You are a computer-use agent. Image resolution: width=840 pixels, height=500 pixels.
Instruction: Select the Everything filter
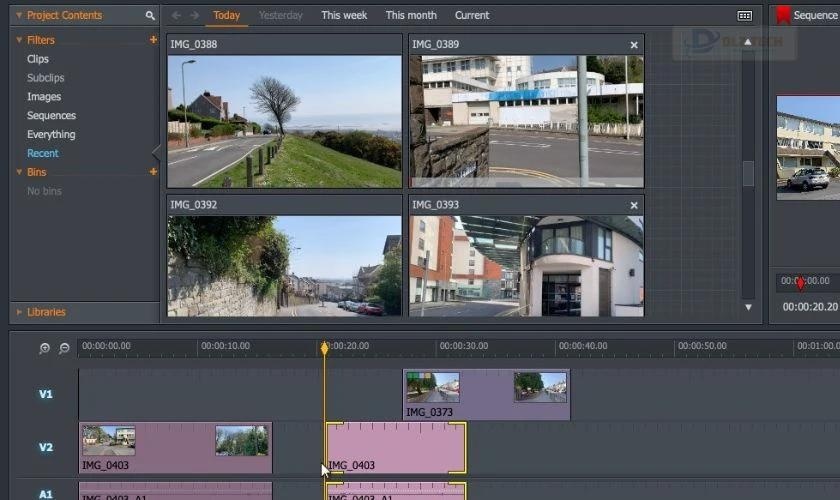coord(51,135)
